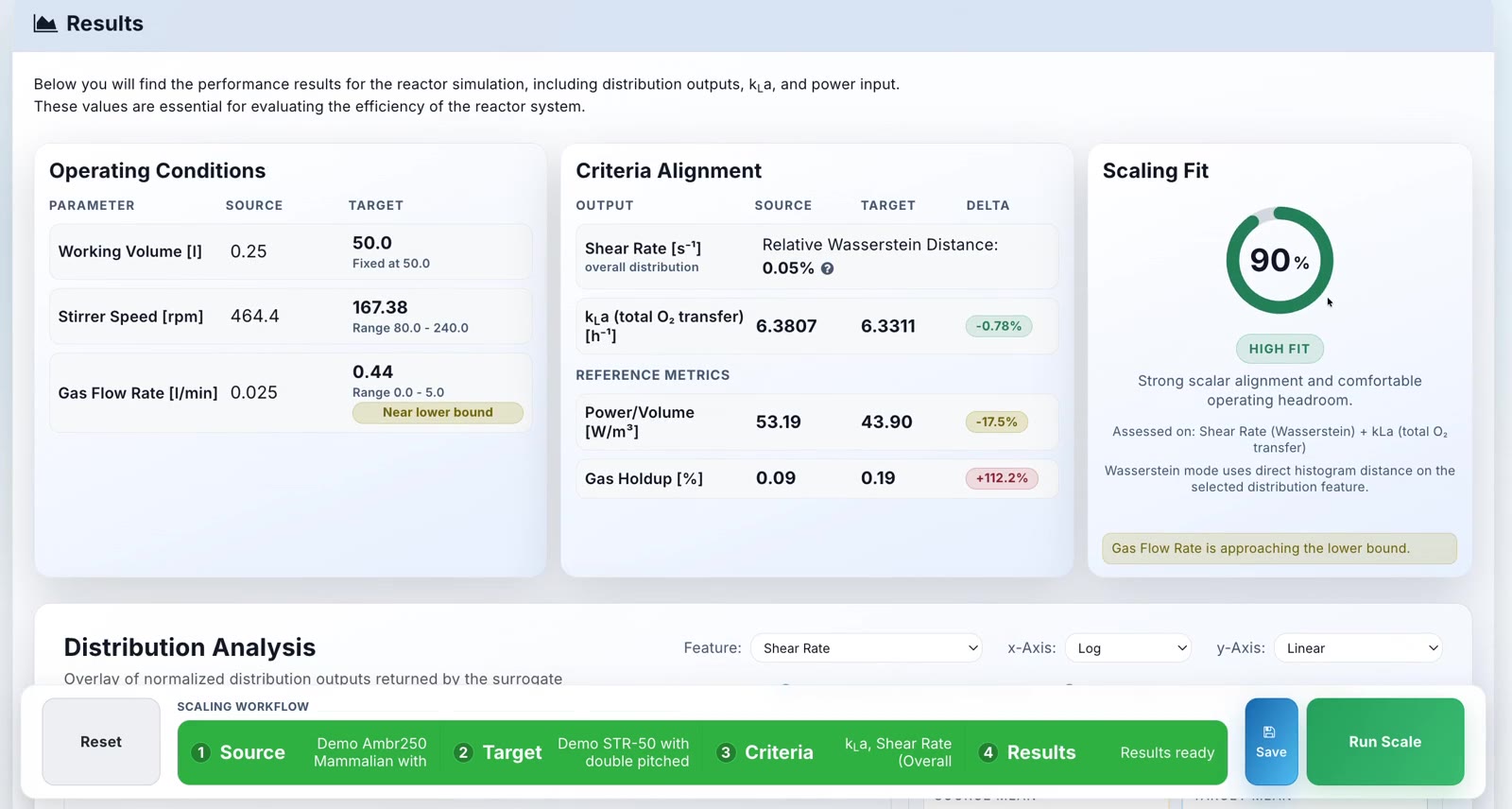Screen dimensions: 1512x809
Task: Click the Near lower bound warning badge
Action: click(x=438, y=413)
